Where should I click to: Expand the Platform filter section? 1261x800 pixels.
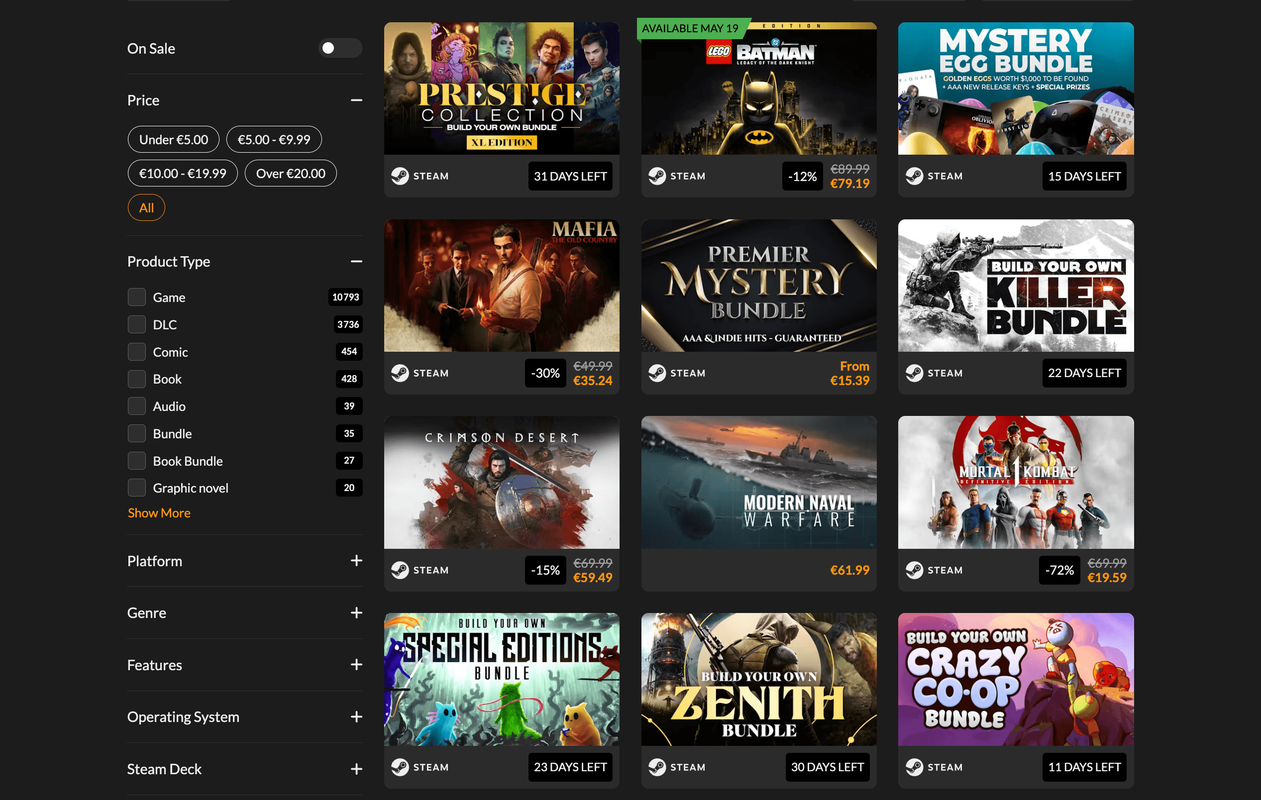(x=356, y=561)
